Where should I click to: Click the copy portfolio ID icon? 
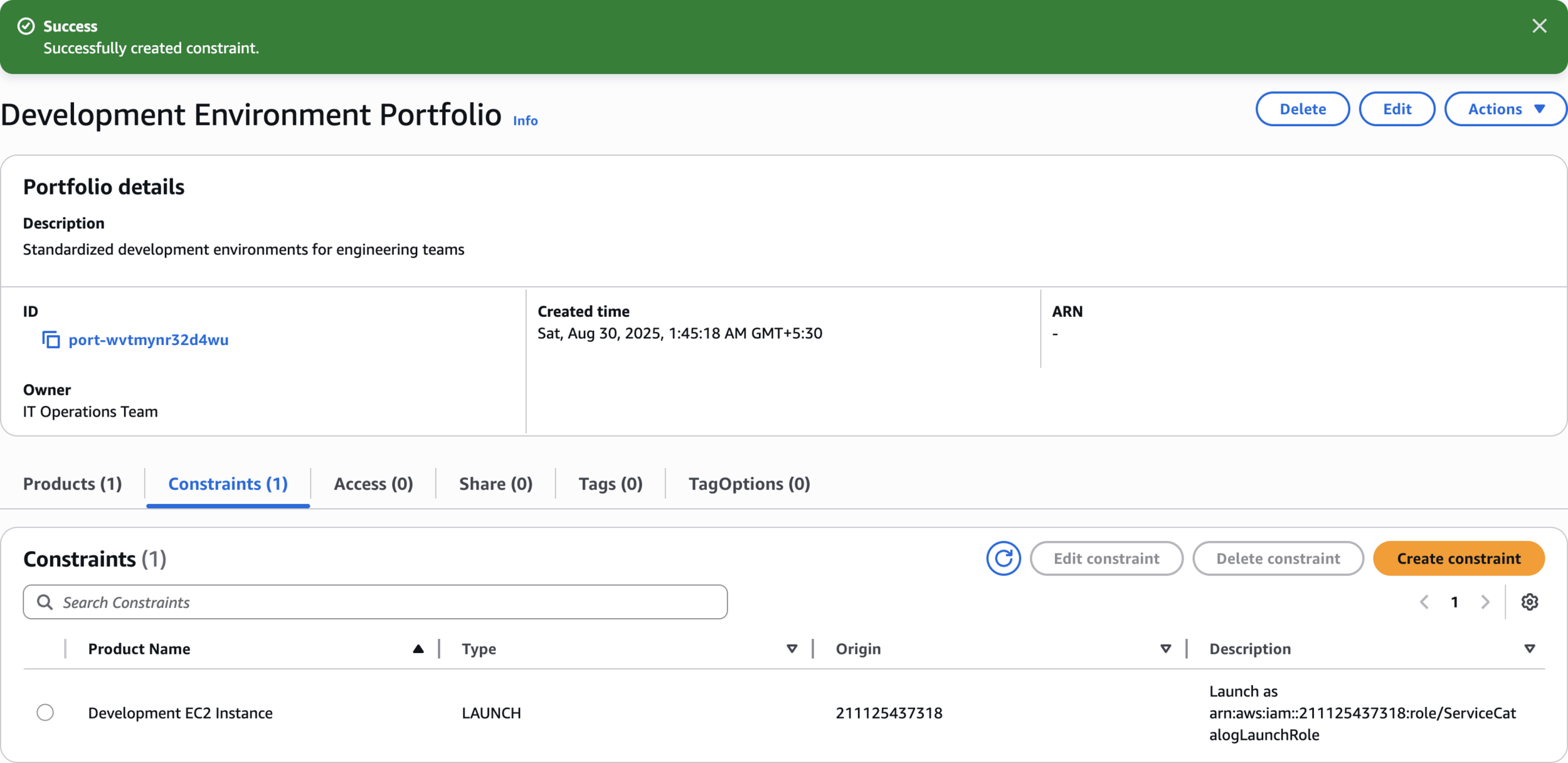pyautogui.click(x=51, y=339)
